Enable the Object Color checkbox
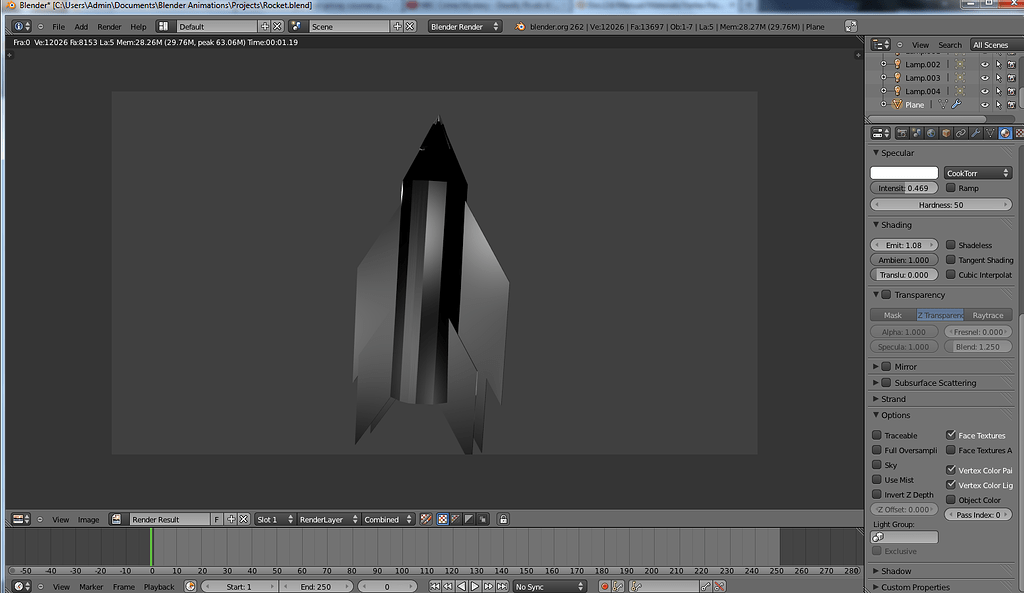 [x=951, y=500]
